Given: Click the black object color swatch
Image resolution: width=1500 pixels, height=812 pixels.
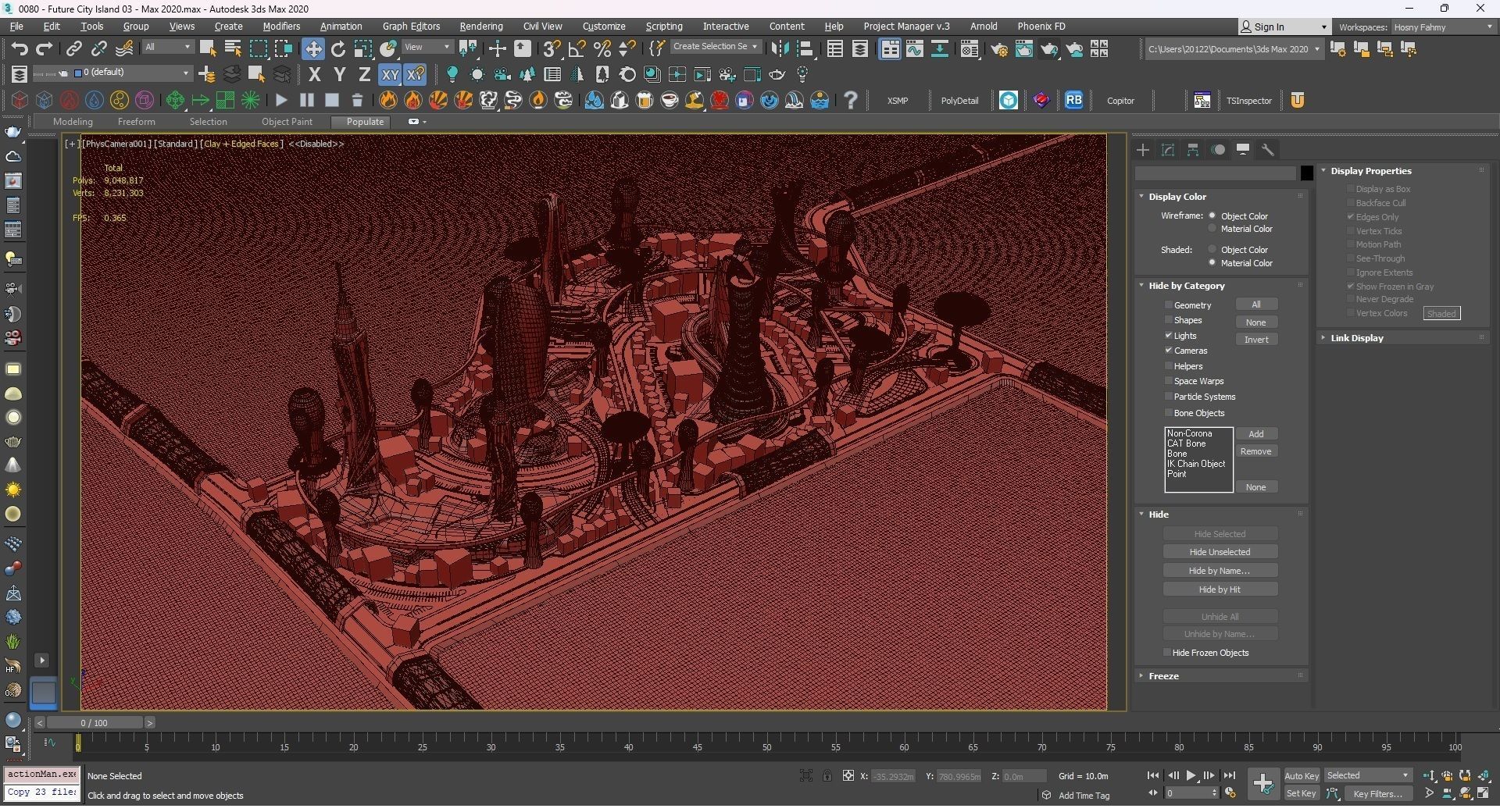Looking at the screenshot, I should [x=1306, y=173].
